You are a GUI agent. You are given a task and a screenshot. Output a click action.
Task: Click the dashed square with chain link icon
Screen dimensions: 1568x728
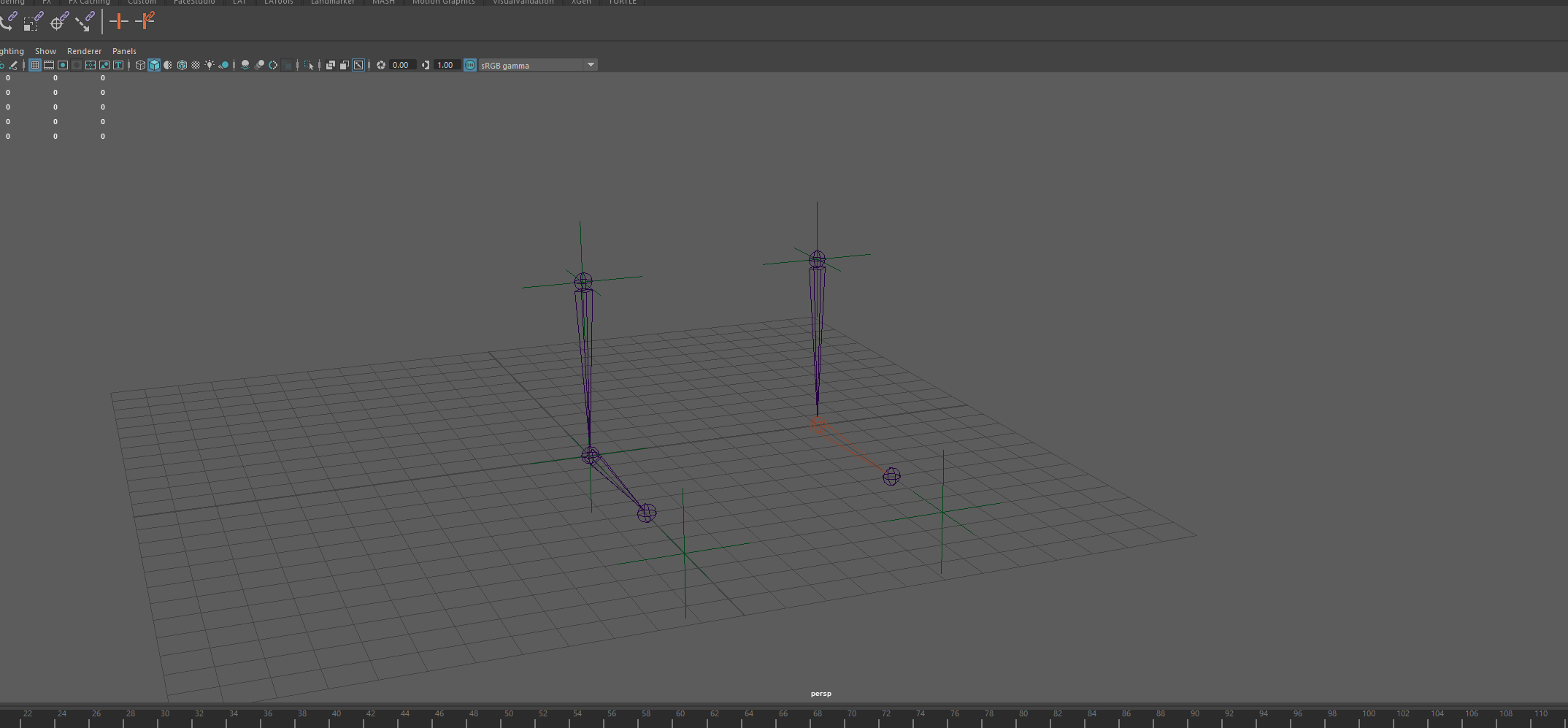click(x=33, y=22)
